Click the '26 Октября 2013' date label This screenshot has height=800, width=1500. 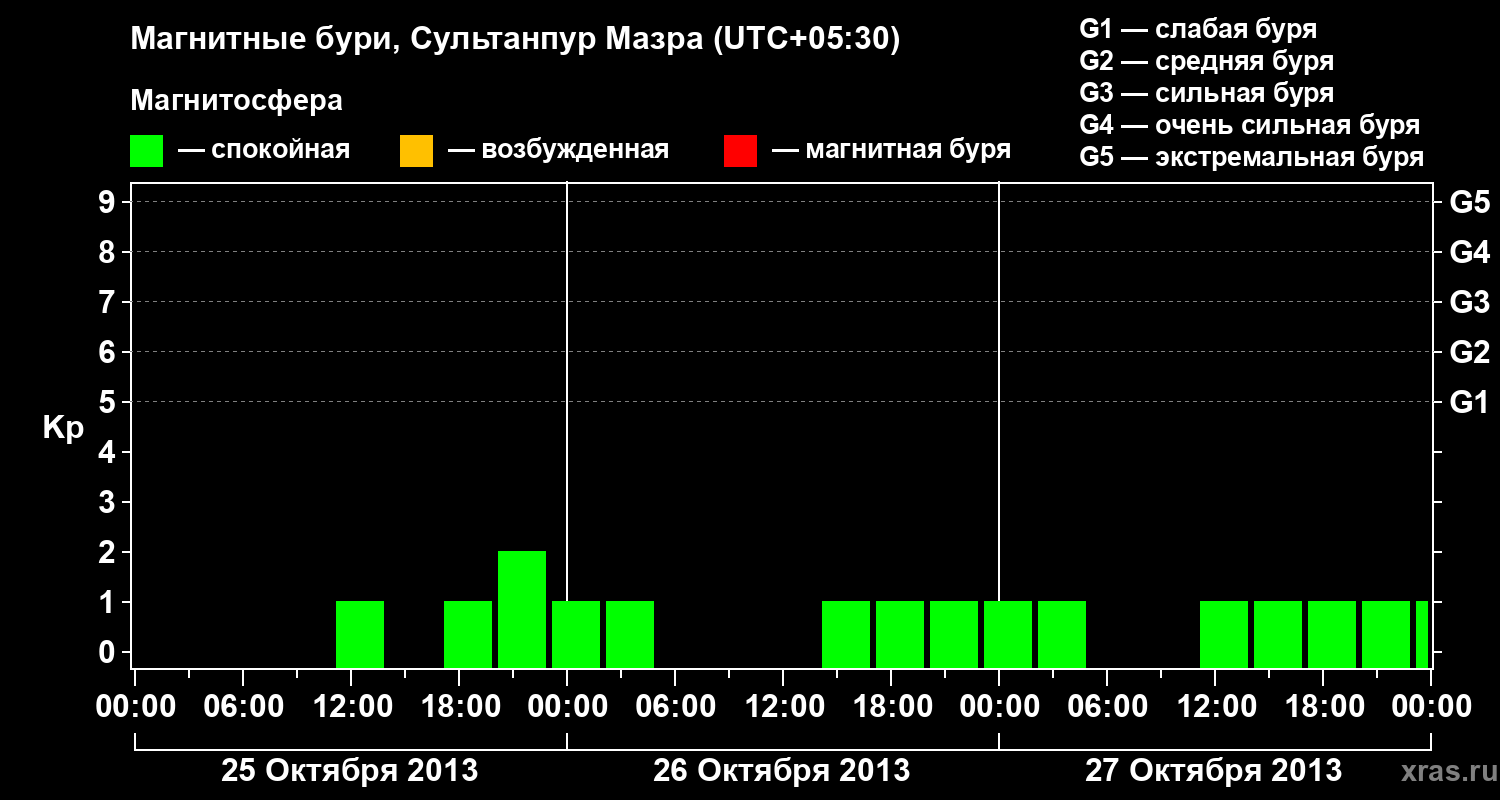click(x=781, y=771)
